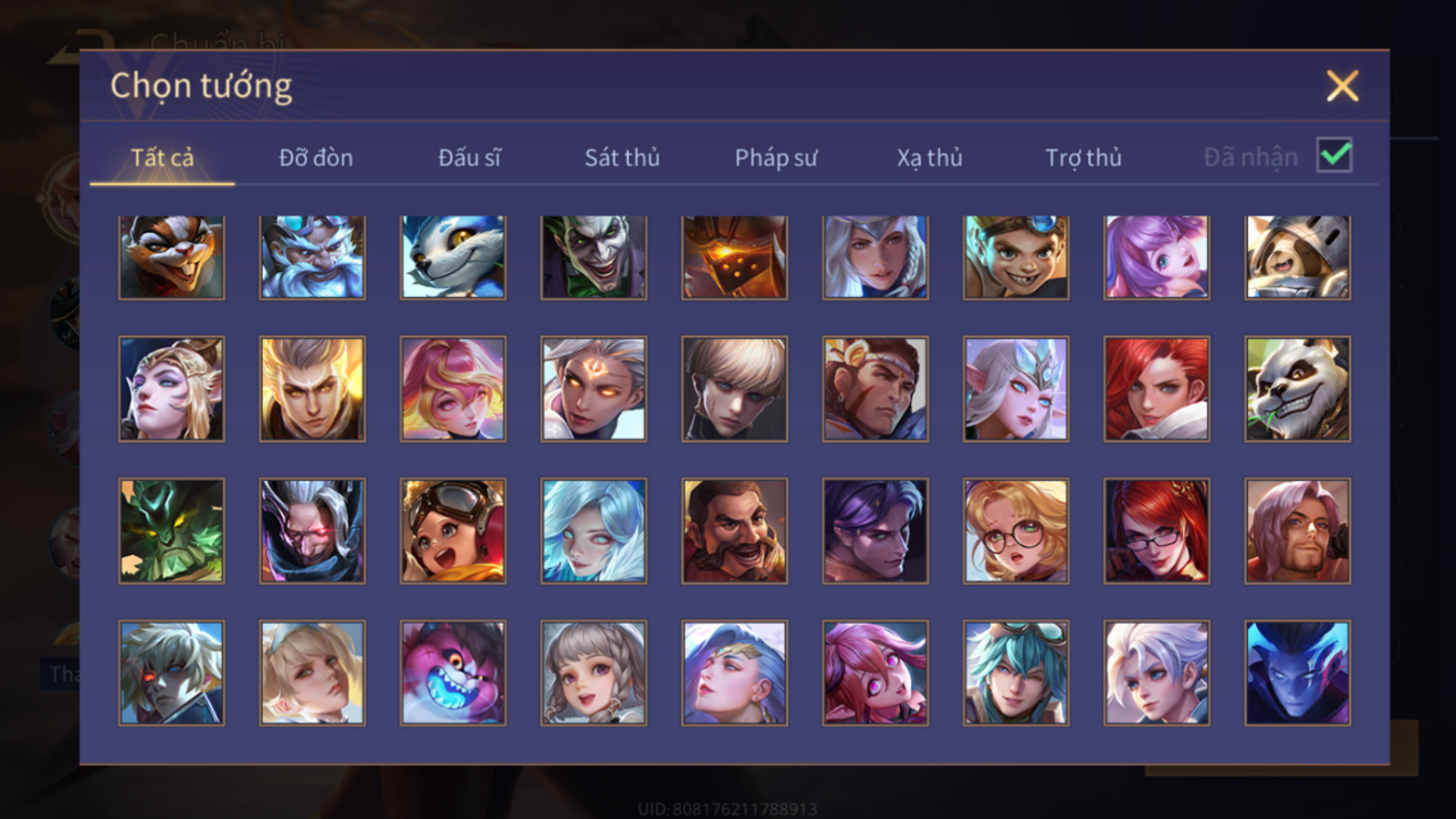Close the Chọn tướng dialog
This screenshot has width=1456, height=819.
pos(1342,87)
